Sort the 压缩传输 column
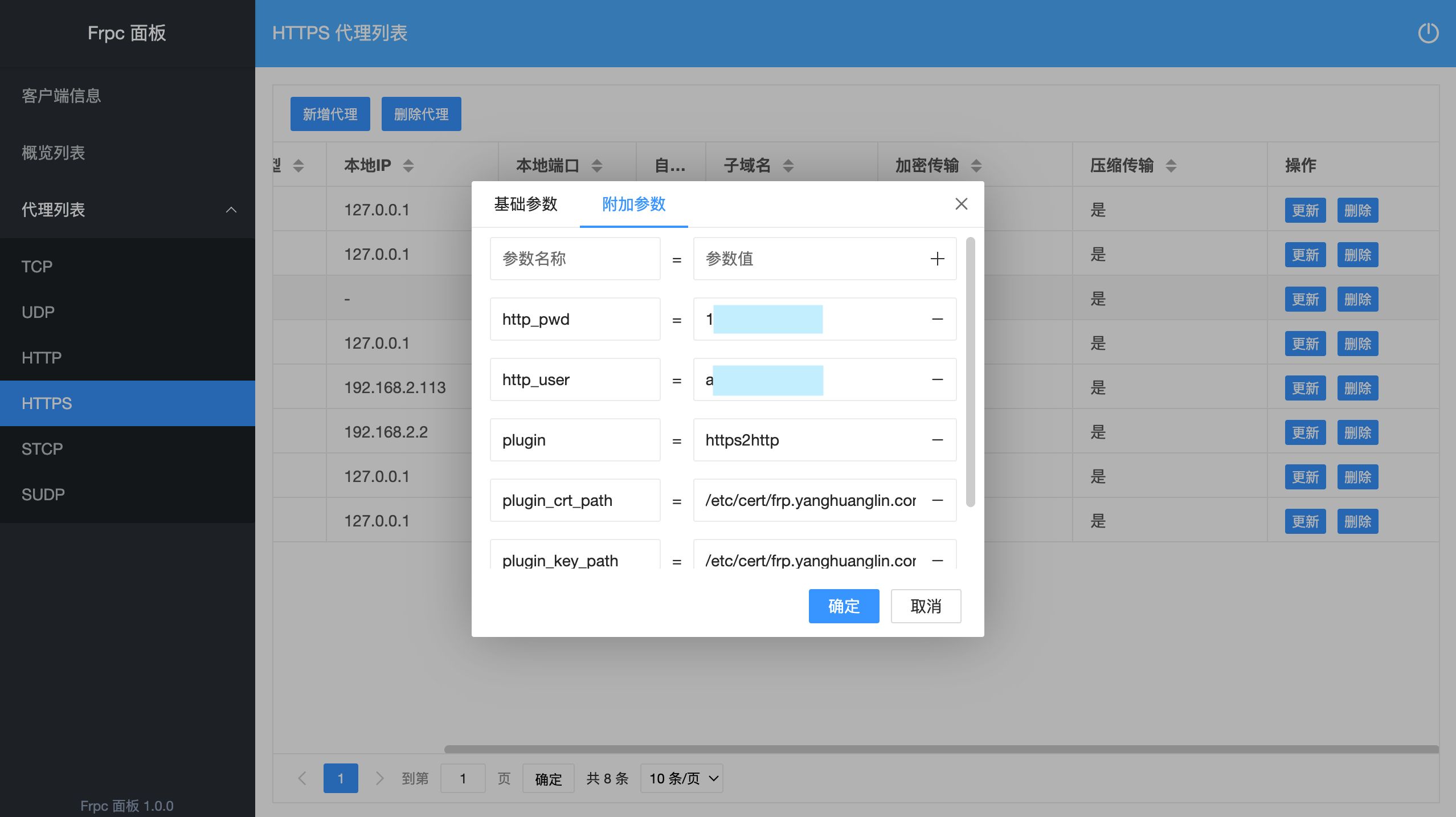 tap(1171, 166)
